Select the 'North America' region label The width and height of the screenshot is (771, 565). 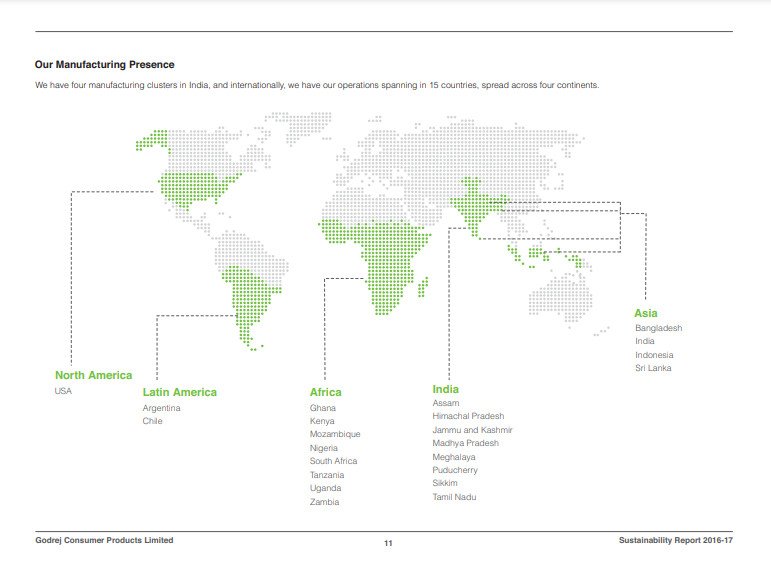click(x=93, y=375)
